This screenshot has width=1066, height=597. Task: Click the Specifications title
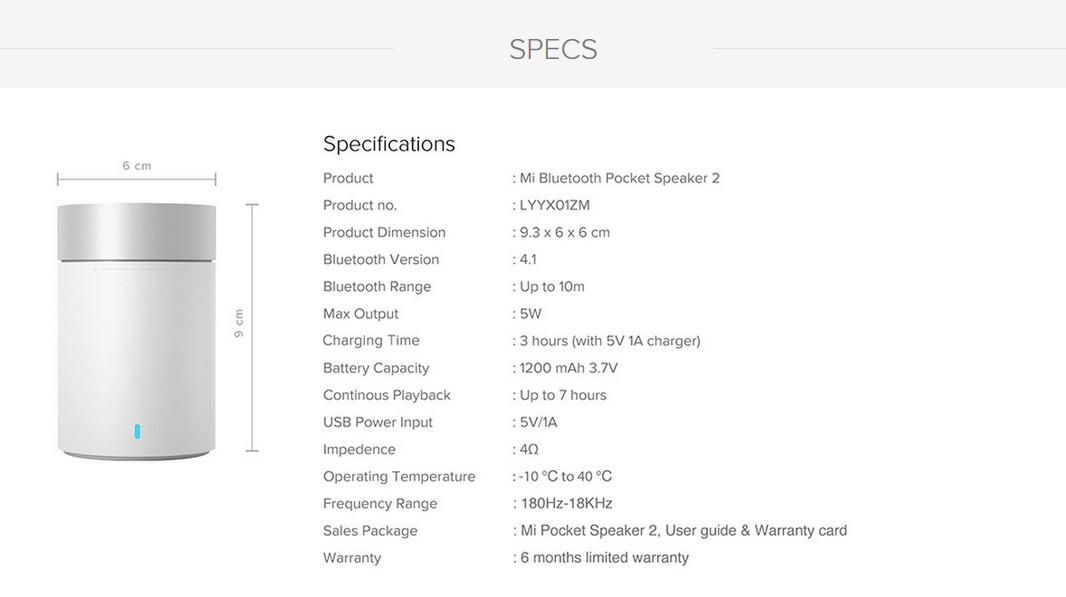389,144
